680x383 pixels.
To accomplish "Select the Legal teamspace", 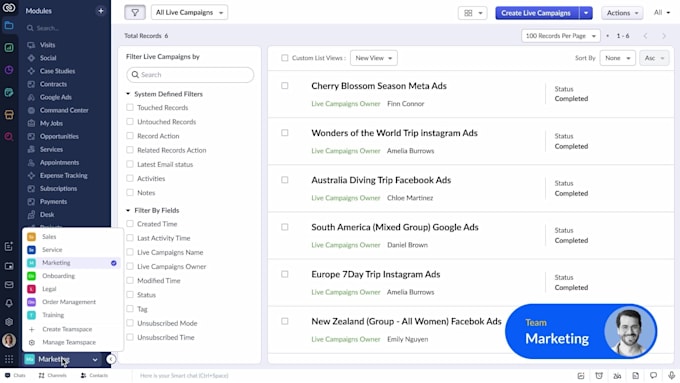I will [72, 289].
